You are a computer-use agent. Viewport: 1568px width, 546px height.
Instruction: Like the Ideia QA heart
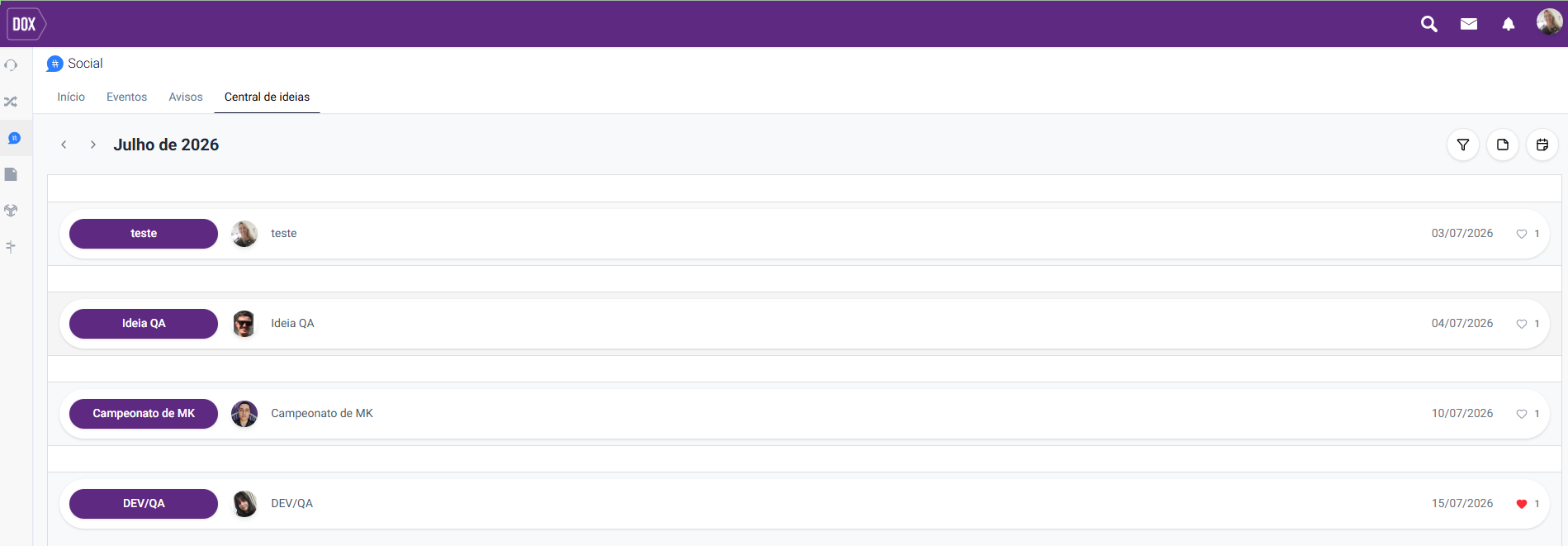click(x=1521, y=324)
